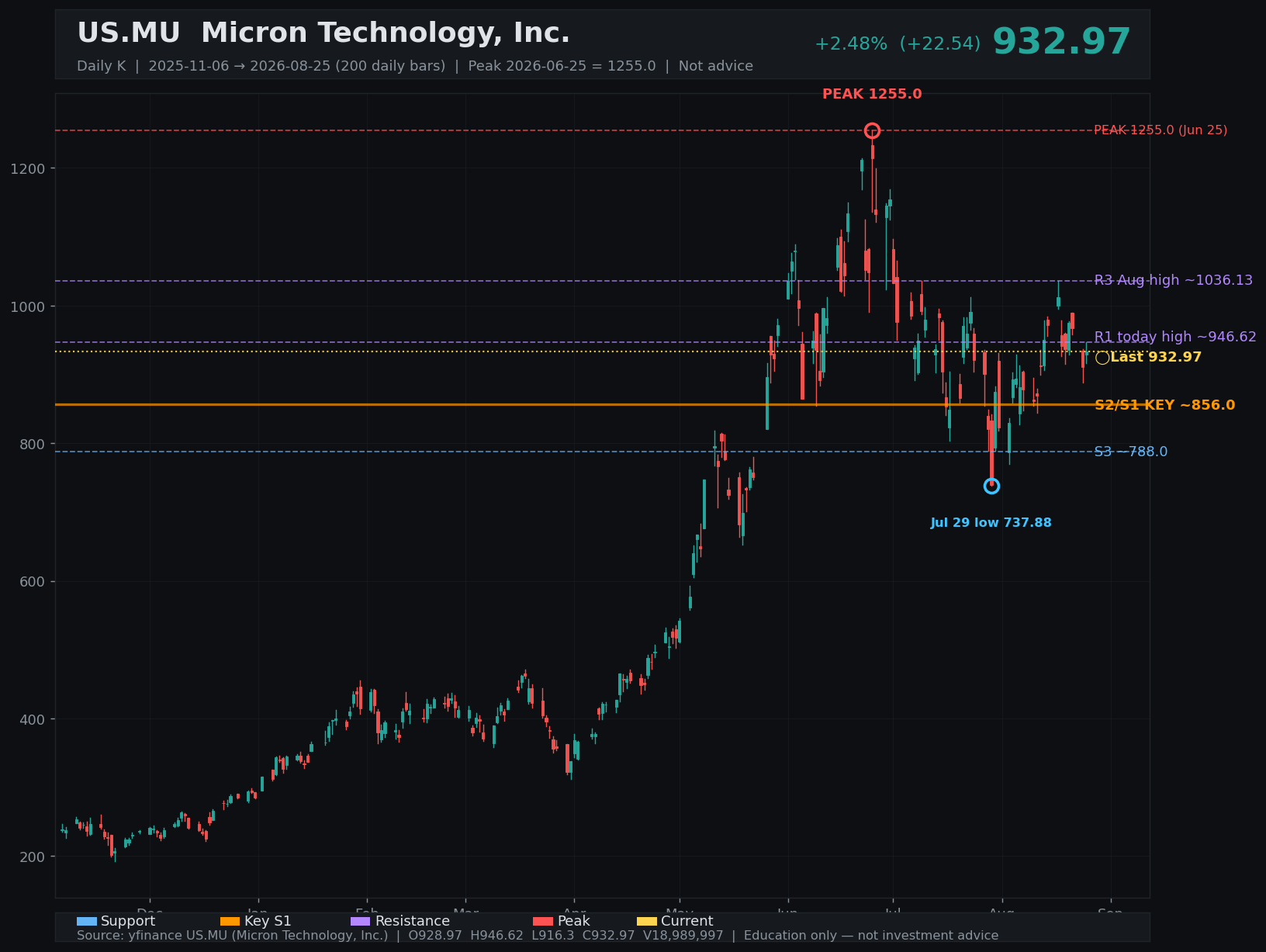Click the 'Last 932.97' label

coord(1156,358)
